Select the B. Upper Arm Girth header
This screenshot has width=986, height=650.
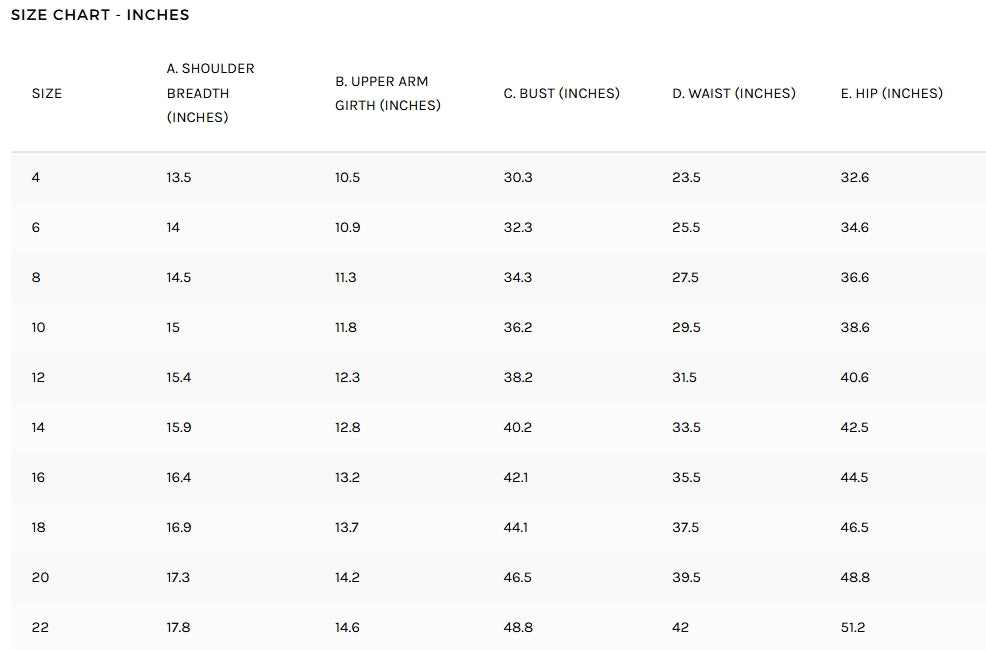387,93
